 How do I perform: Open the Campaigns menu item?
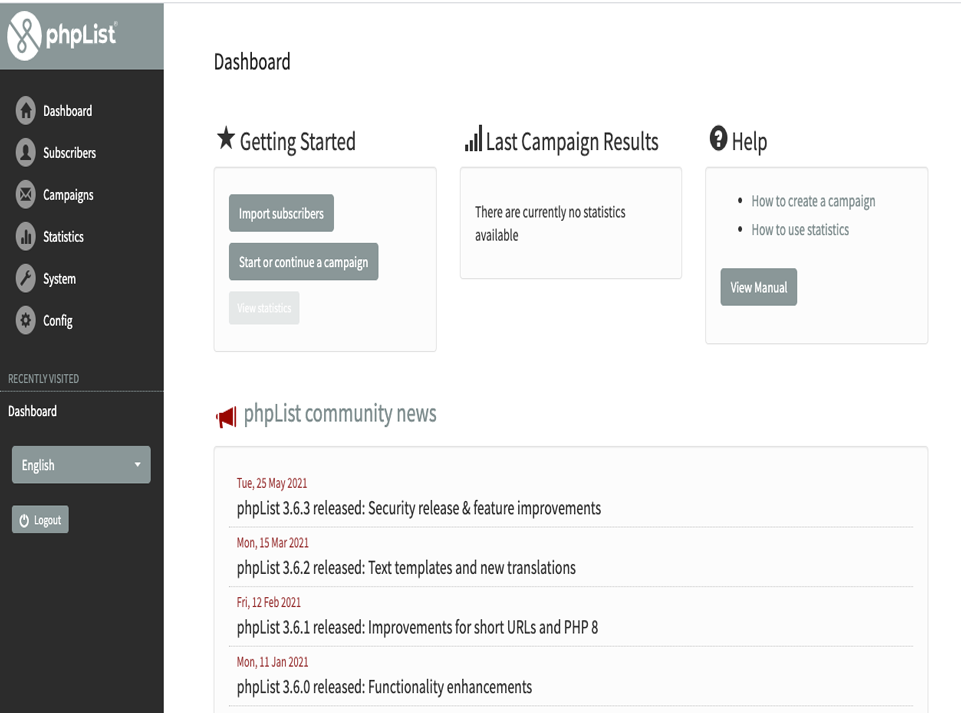68,195
